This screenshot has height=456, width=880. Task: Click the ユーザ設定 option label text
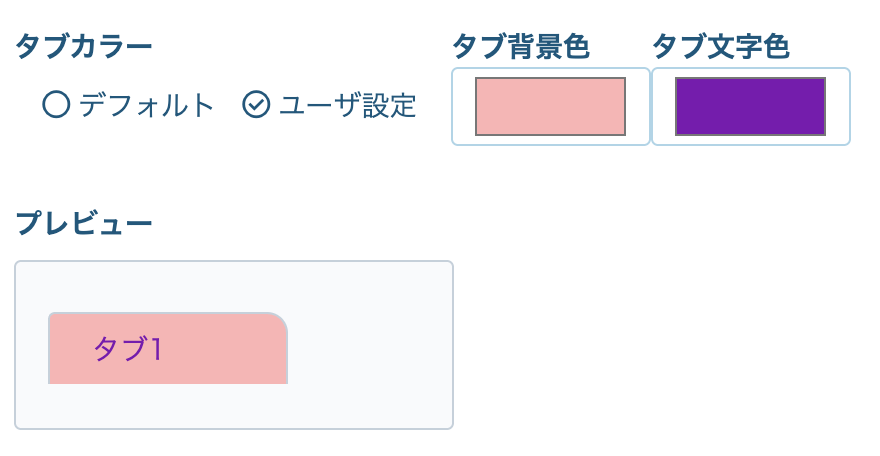[x=347, y=105]
